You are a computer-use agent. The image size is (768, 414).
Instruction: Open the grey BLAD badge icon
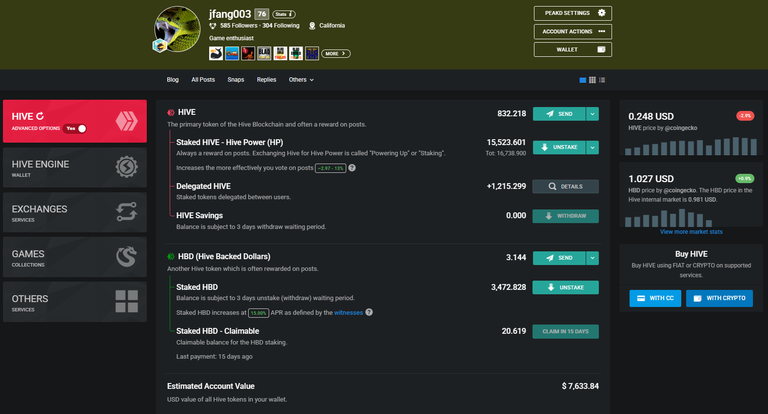point(264,53)
